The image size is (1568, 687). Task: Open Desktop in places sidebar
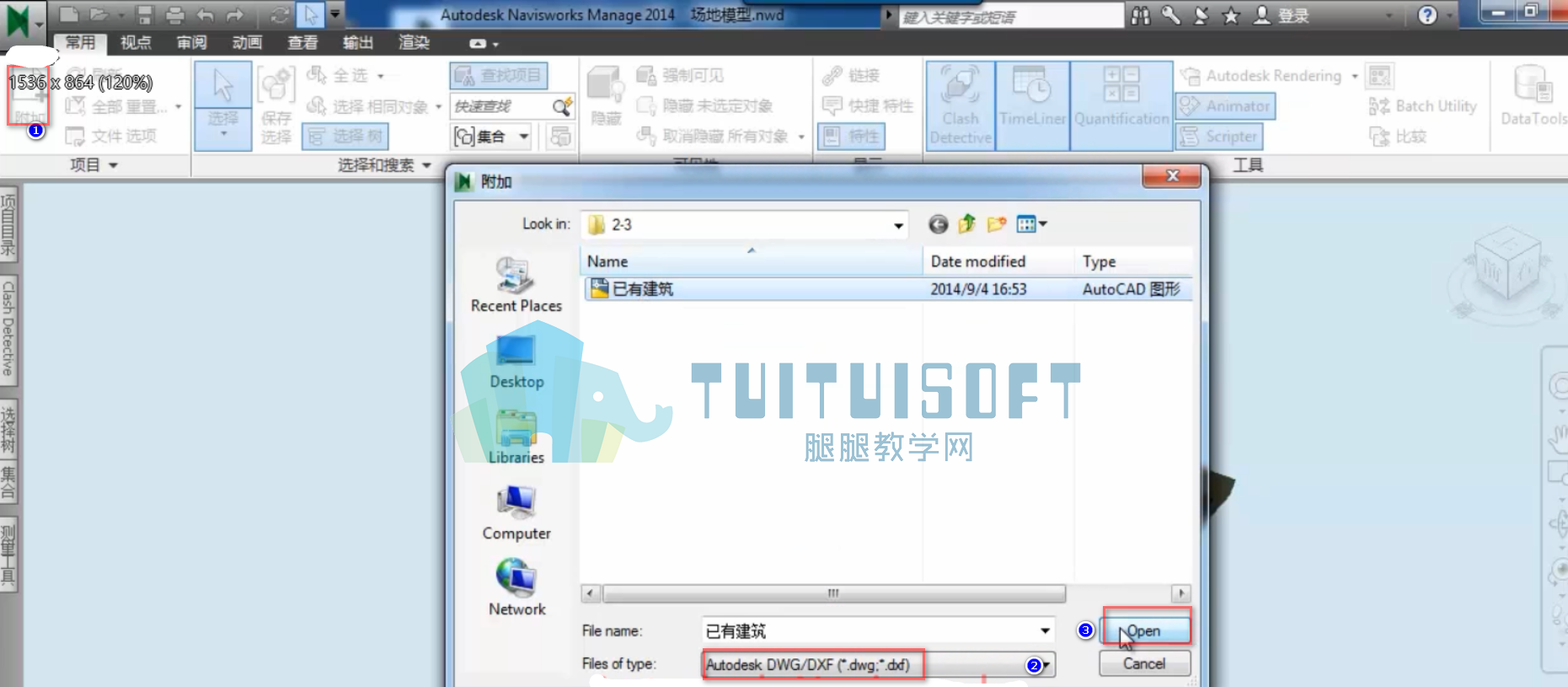coord(516,361)
